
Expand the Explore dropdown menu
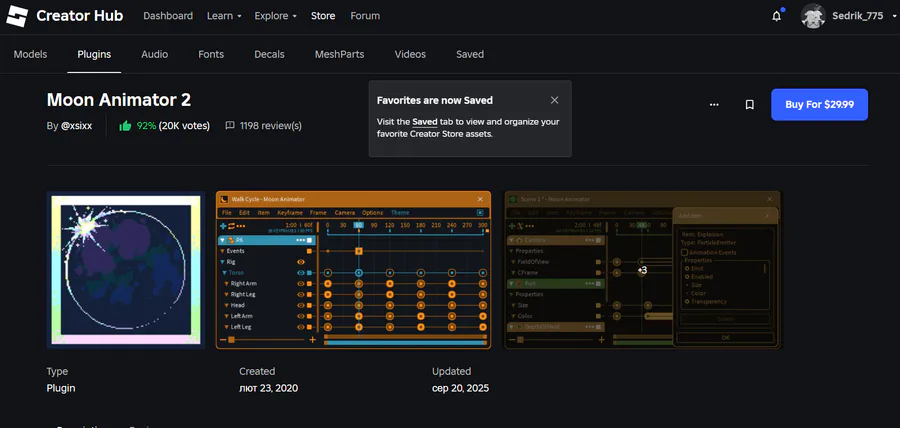click(276, 16)
